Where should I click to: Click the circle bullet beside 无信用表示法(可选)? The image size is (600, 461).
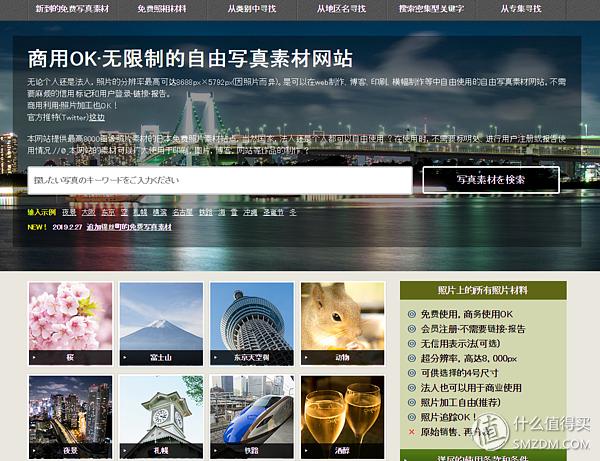click(412, 344)
